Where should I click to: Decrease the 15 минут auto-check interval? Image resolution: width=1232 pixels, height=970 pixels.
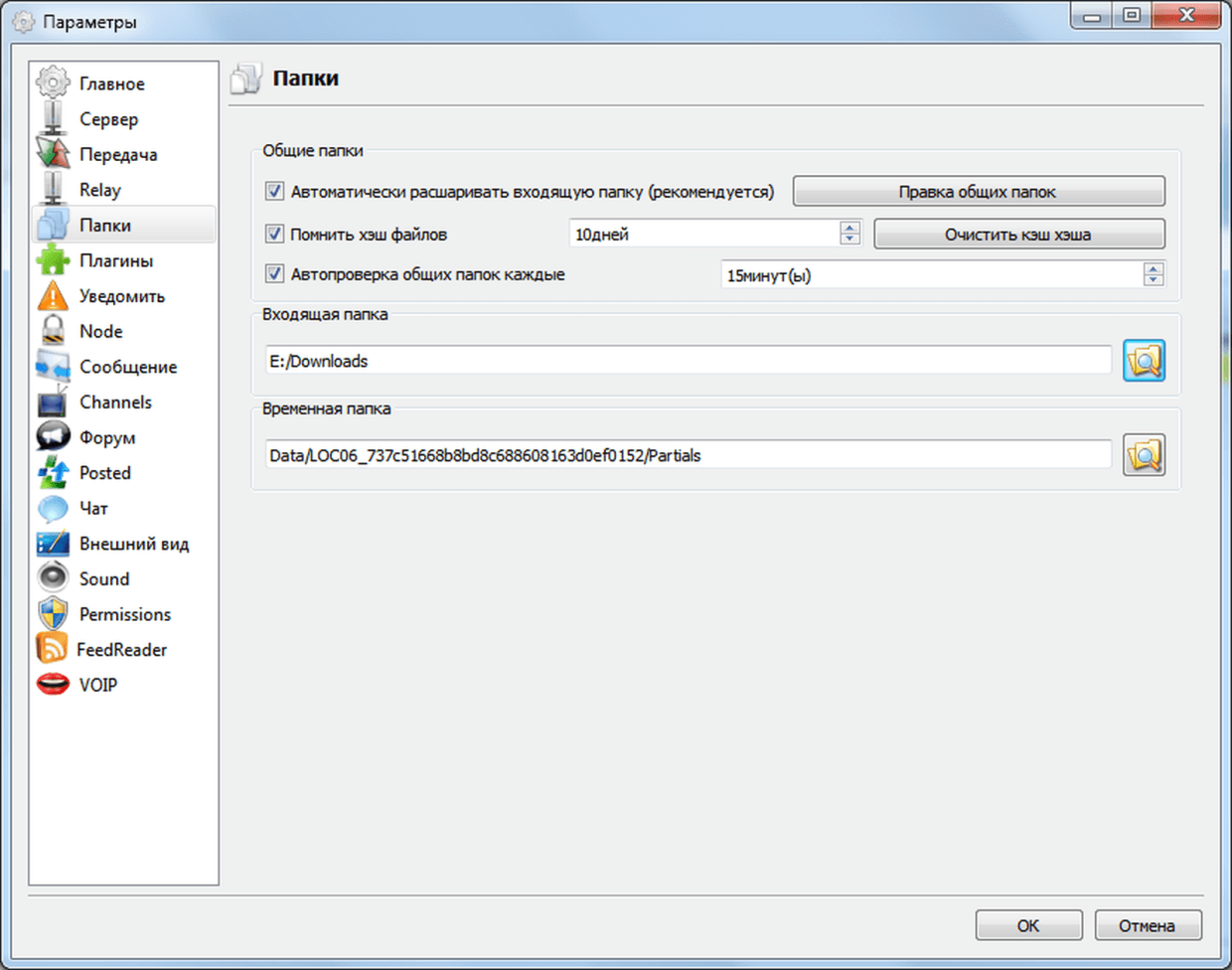coord(1153,281)
